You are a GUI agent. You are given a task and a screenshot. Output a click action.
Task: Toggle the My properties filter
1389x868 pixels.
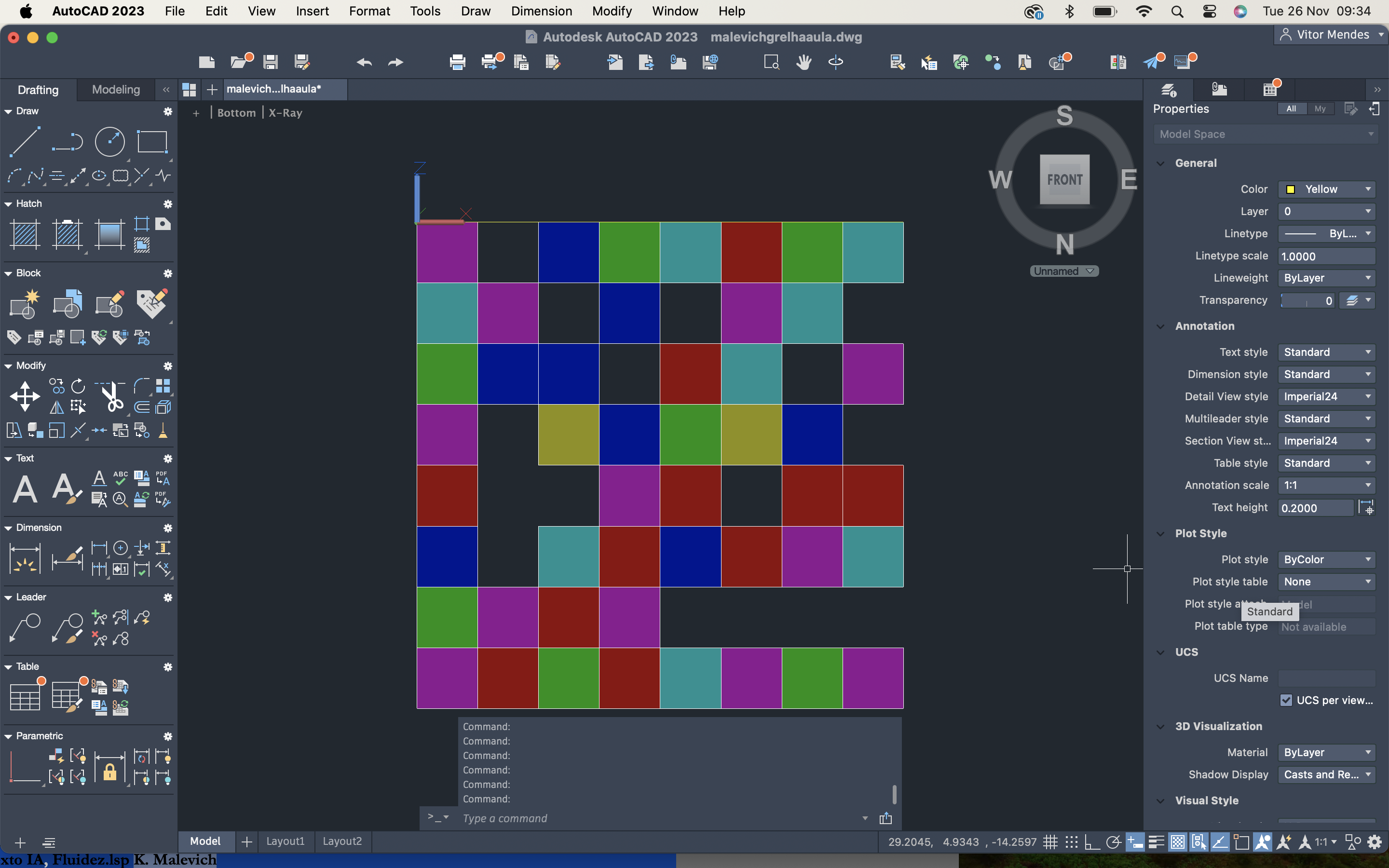click(1320, 108)
